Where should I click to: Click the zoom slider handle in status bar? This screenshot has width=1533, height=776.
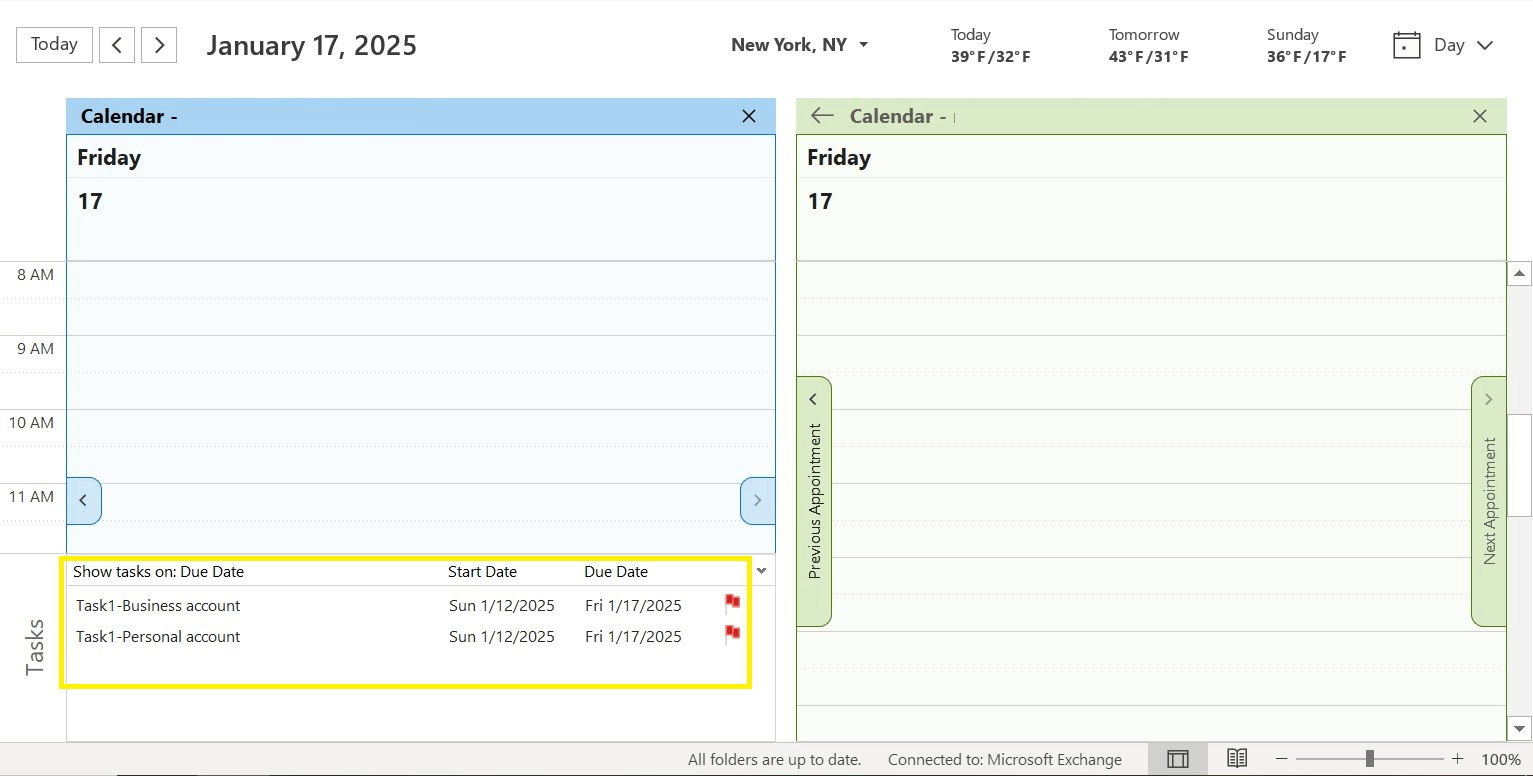1371,758
